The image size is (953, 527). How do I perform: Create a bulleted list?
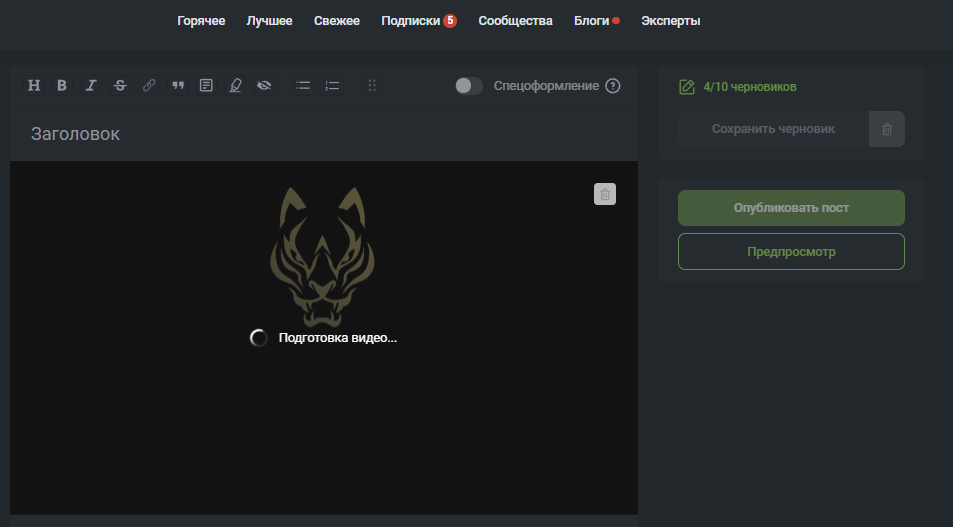pyautogui.click(x=303, y=86)
